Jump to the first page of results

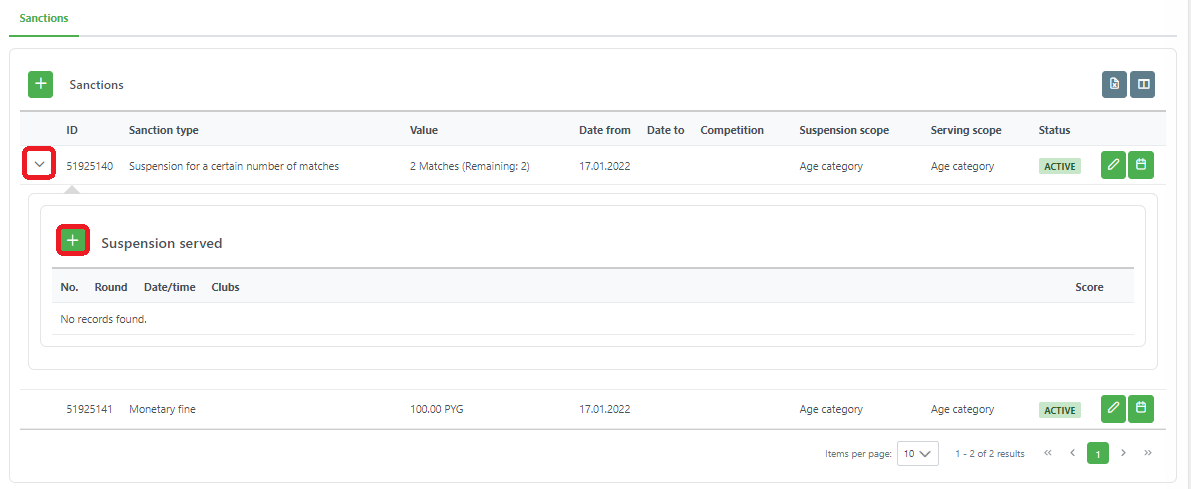point(1048,453)
